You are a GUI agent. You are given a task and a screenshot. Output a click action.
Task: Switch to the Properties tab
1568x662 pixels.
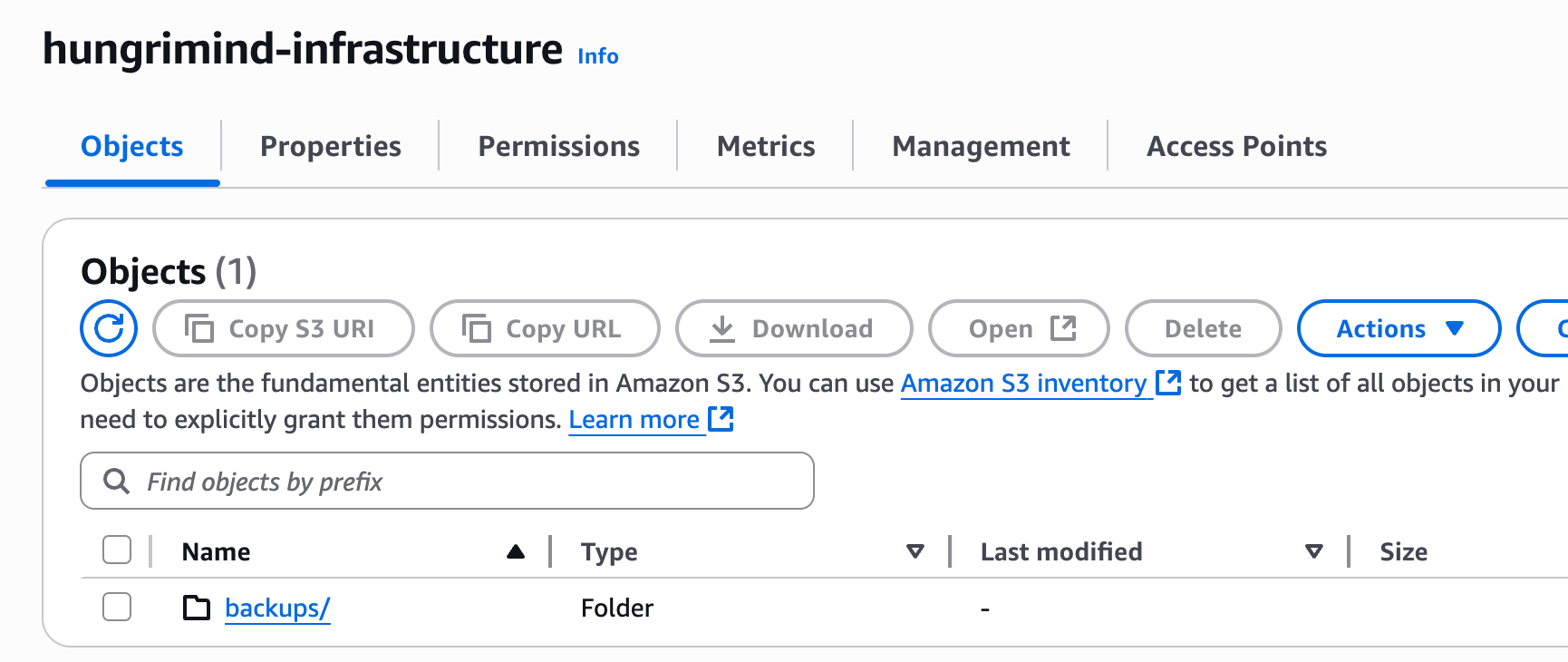pos(330,146)
